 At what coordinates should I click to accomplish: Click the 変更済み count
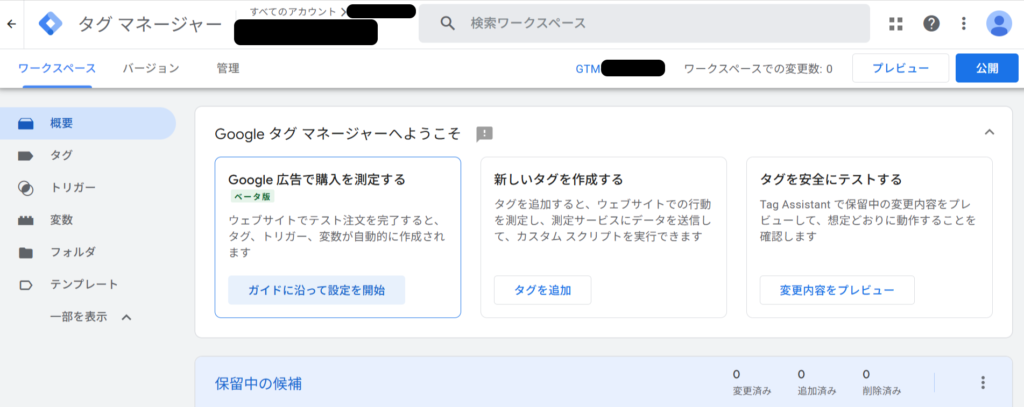[752, 382]
